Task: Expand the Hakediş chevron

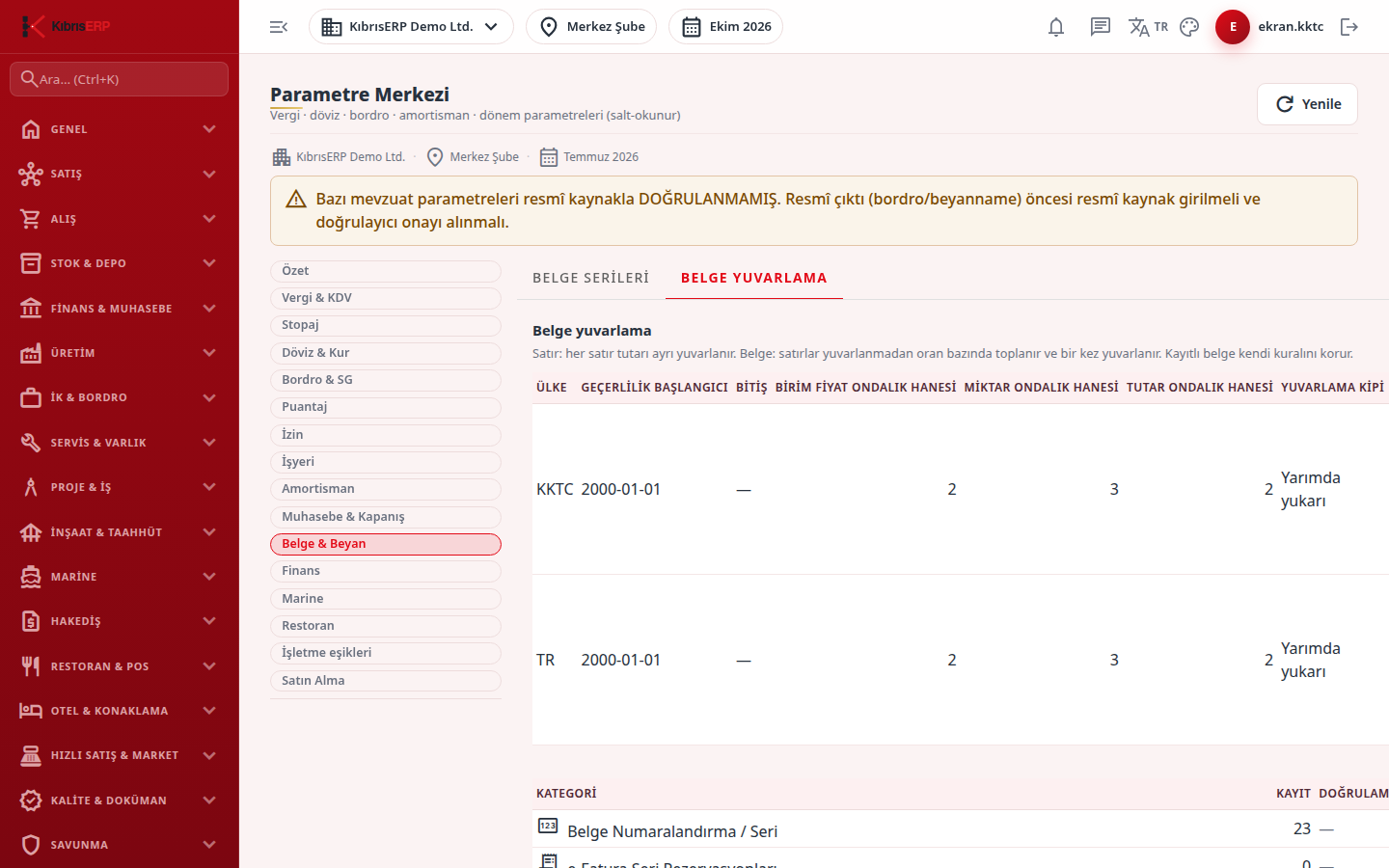Action: 209,621
